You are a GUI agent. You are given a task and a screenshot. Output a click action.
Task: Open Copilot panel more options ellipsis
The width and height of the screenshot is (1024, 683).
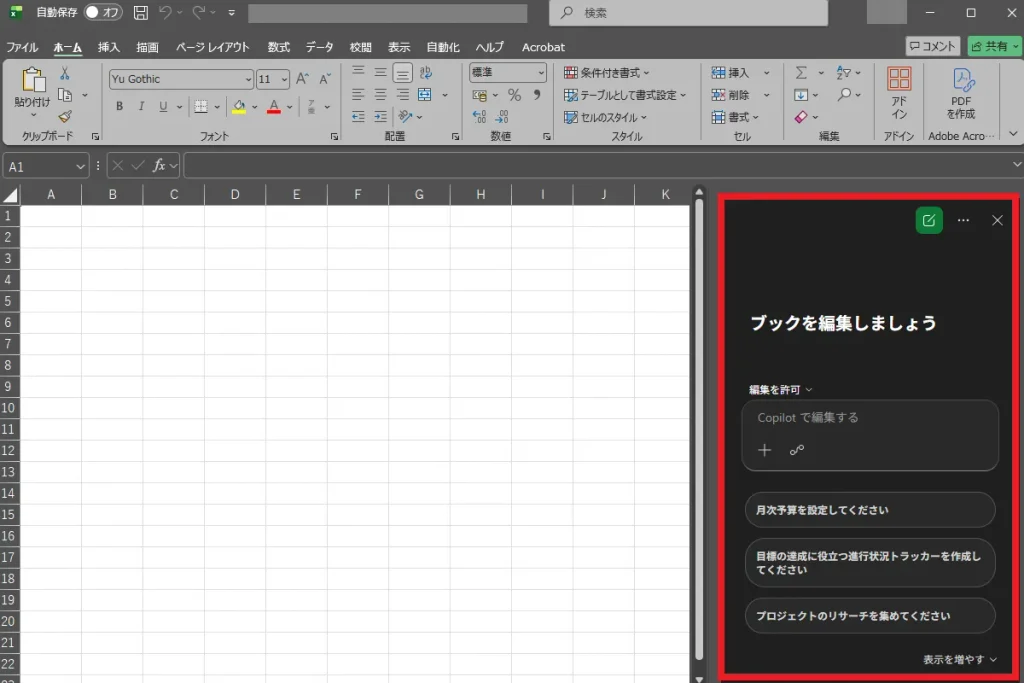coord(963,221)
